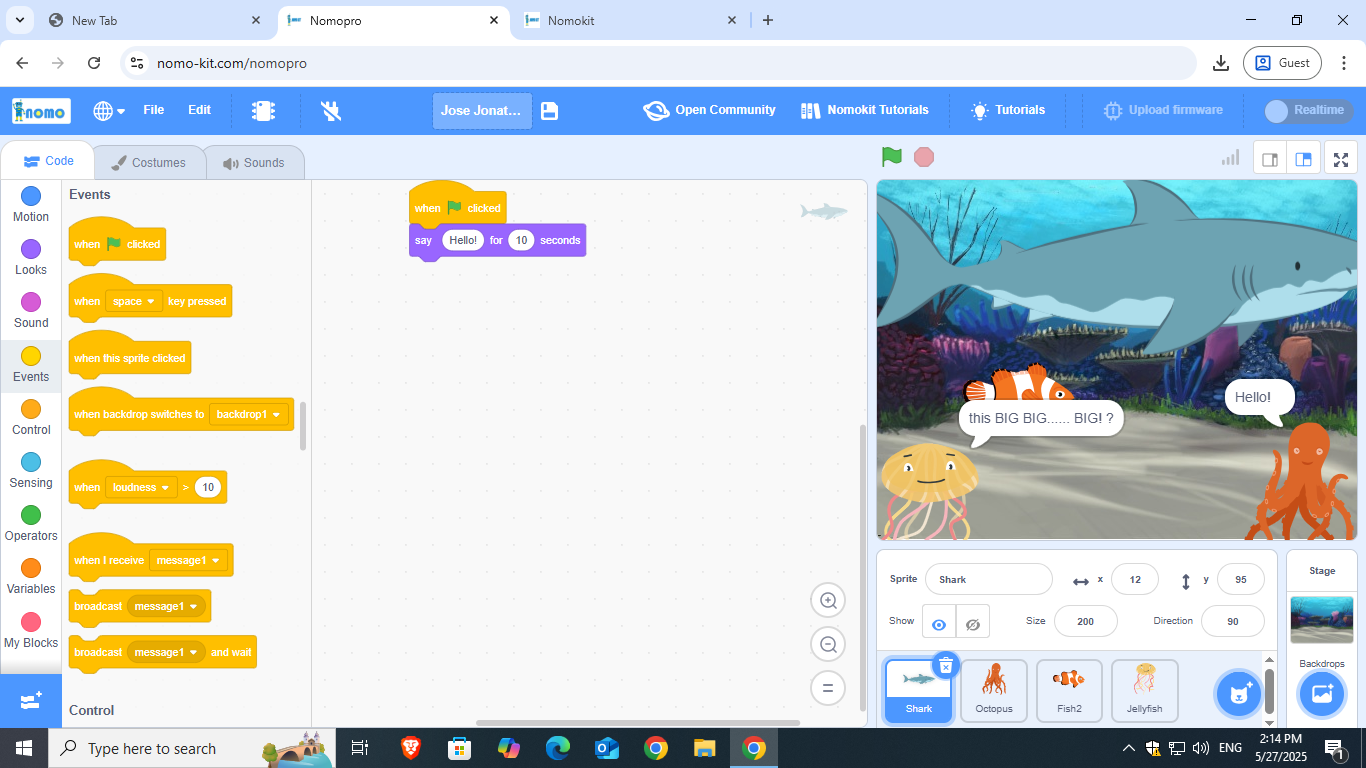The image size is (1366, 768).
Task: Click the loudness threshold value 10
Action: click(x=208, y=487)
